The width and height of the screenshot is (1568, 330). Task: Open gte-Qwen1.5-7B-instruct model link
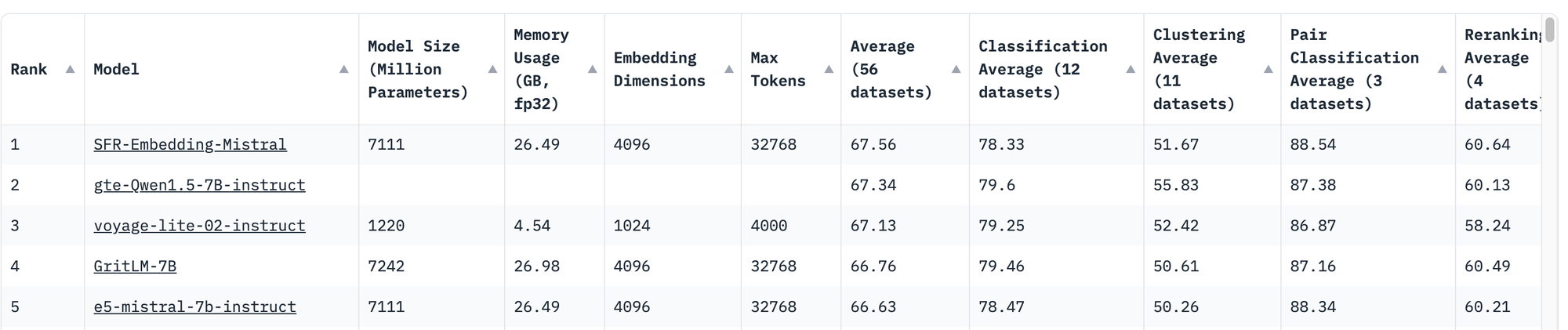[199, 185]
